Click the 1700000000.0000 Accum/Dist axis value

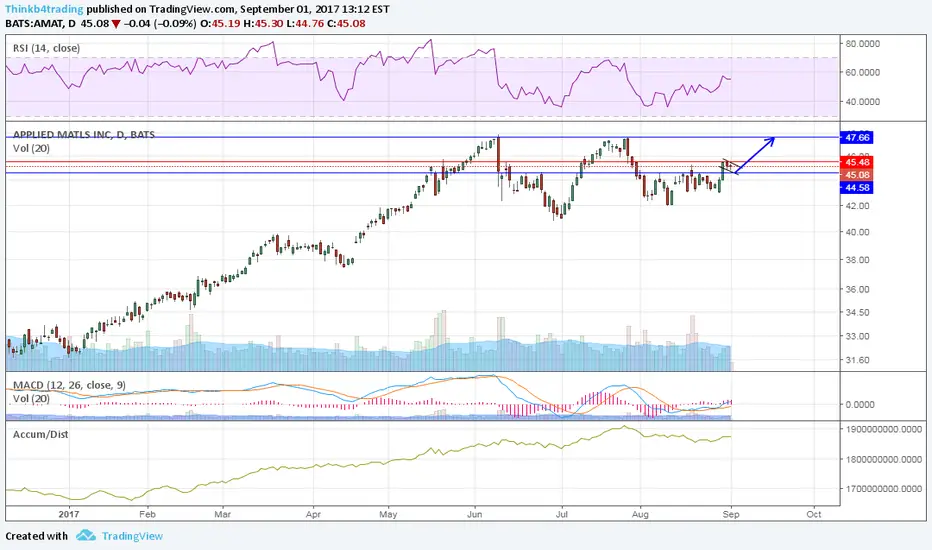(x=883, y=489)
